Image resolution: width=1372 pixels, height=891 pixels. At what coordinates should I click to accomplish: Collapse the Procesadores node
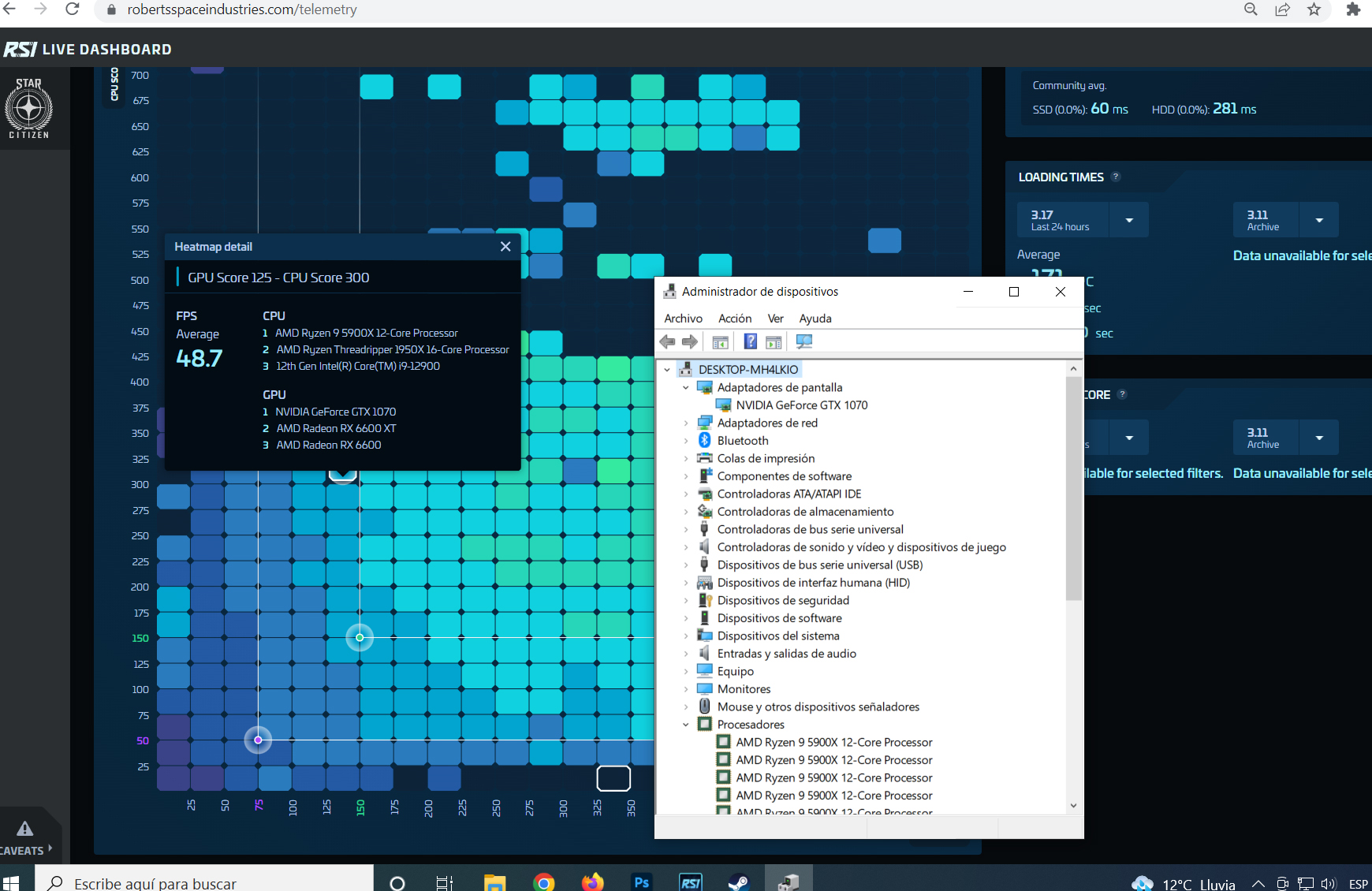pos(686,724)
